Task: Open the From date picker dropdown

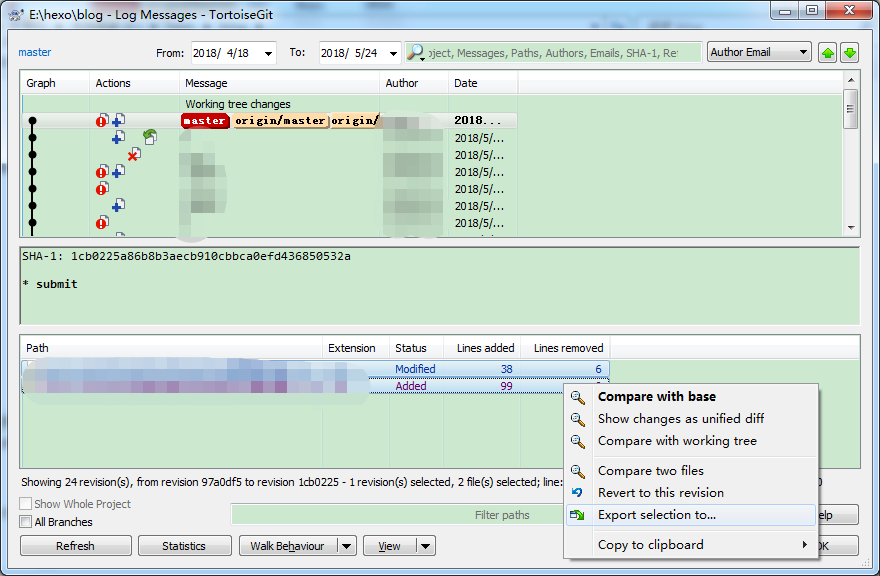Action: (x=268, y=53)
